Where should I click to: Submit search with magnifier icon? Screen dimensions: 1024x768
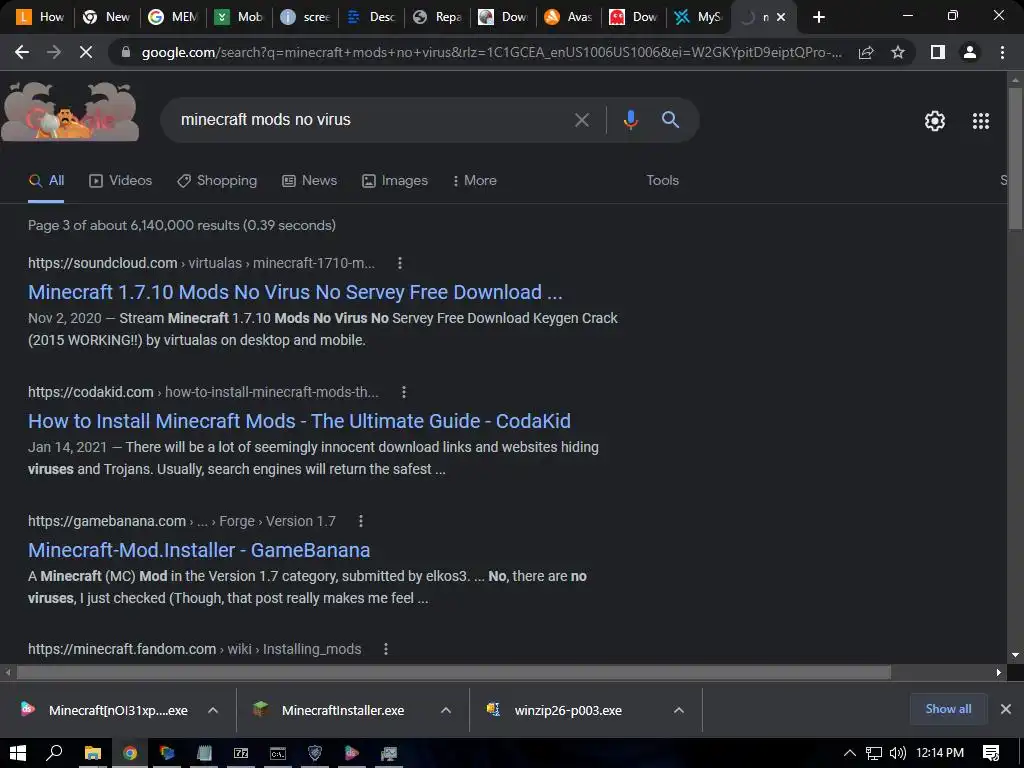670,120
